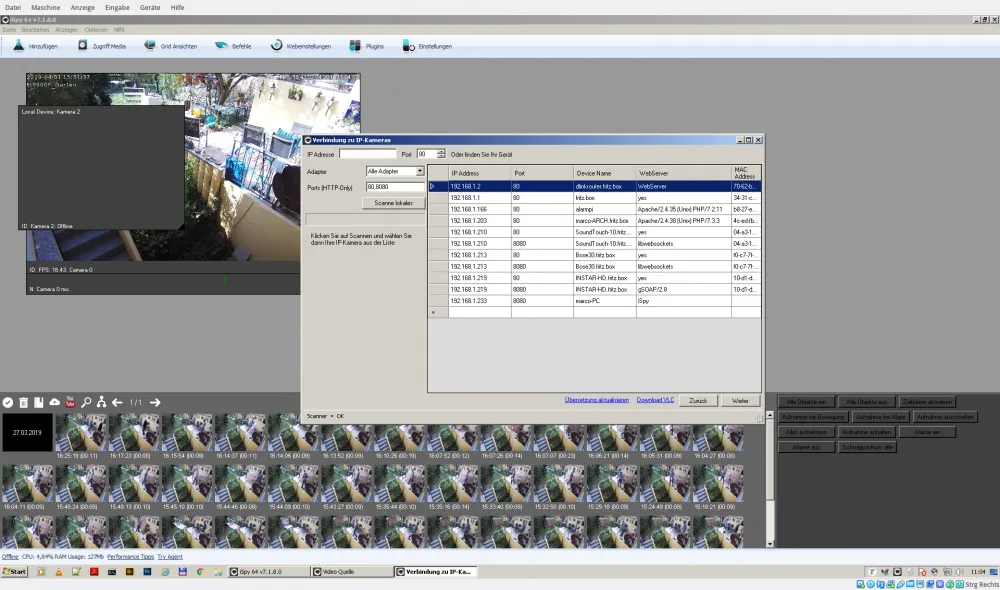Image resolution: width=1000 pixels, height=590 pixels.
Task: Open the Alle Adapter dropdown
Action: [x=420, y=171]
